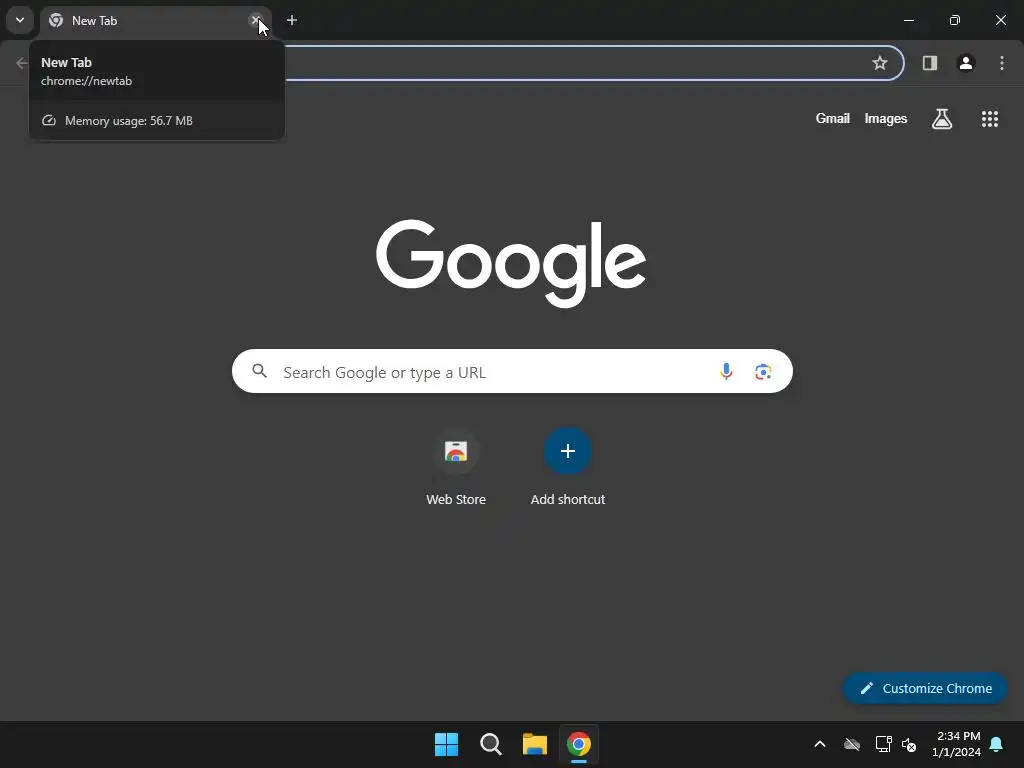Click the back navigation arrow
This screenshot has height=768, width=1024.
tap(22, 63)
